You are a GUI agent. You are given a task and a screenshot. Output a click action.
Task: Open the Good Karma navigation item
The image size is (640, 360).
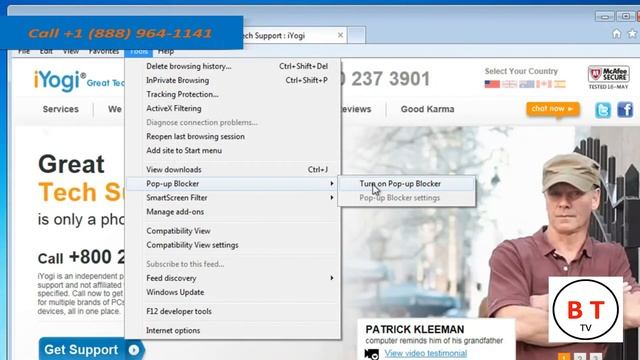click(x=427, y=109)
